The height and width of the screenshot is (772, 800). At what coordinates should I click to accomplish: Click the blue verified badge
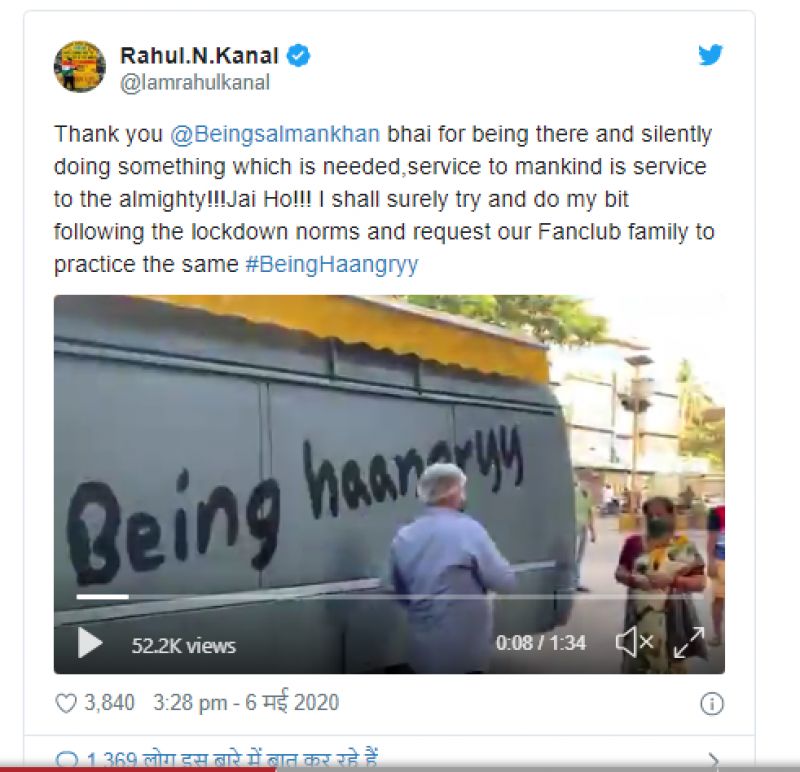[x=298, y=56]
